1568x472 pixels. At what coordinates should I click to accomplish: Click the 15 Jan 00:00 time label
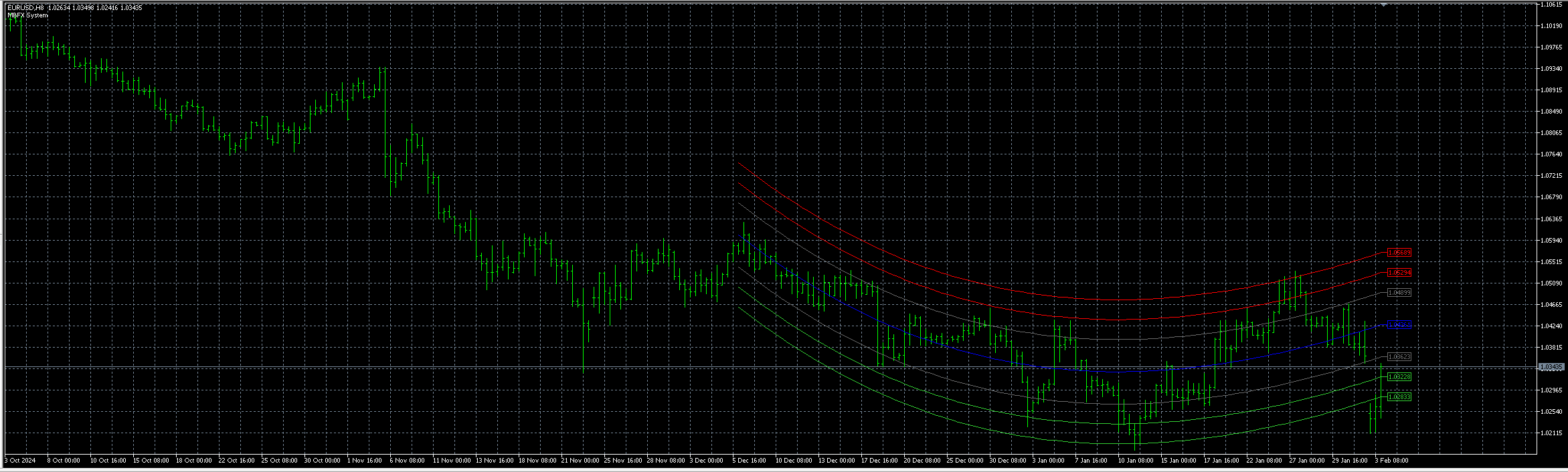click(x=1179, y=461)
